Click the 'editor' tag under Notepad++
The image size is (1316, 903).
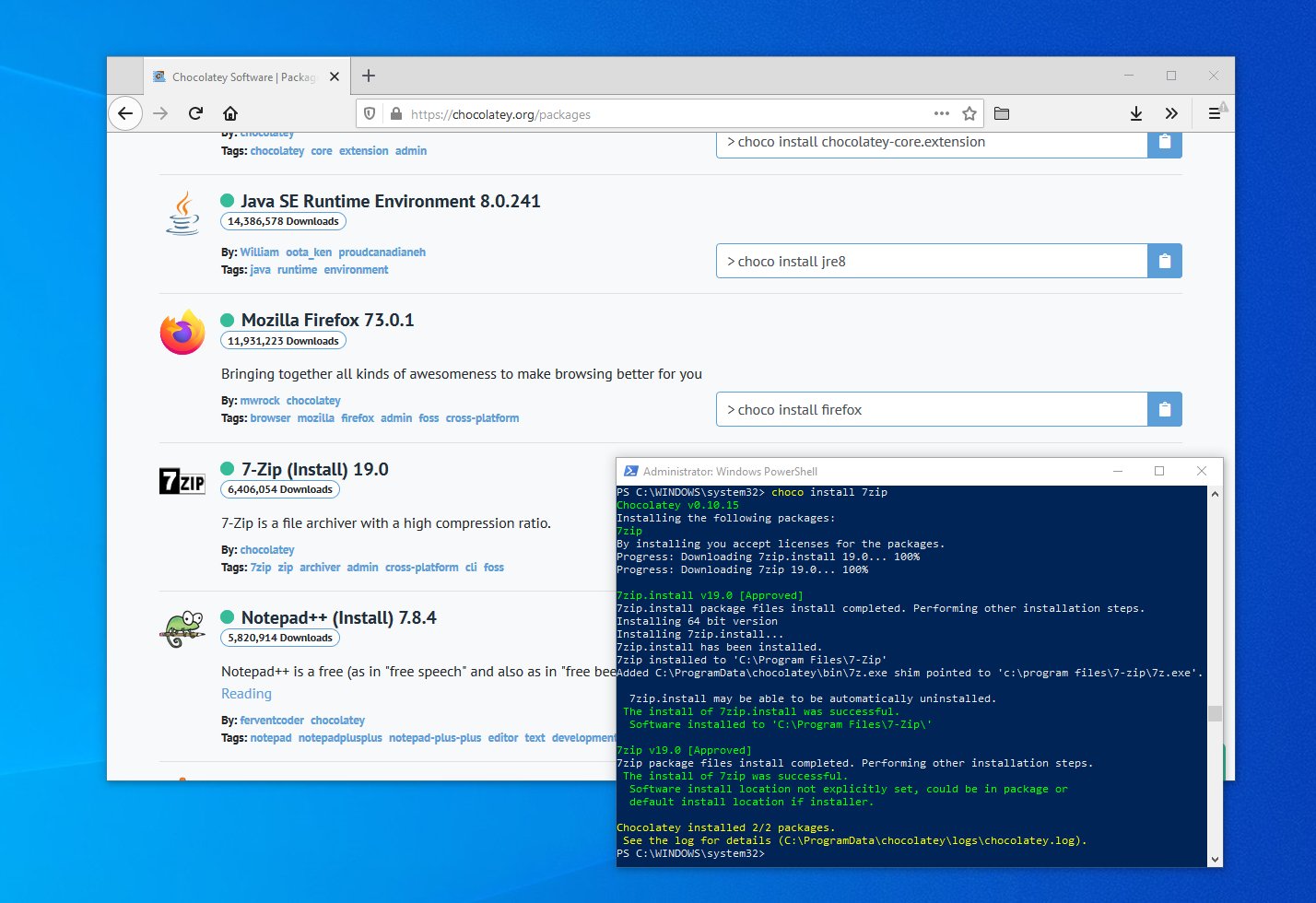tap(503, 737)
